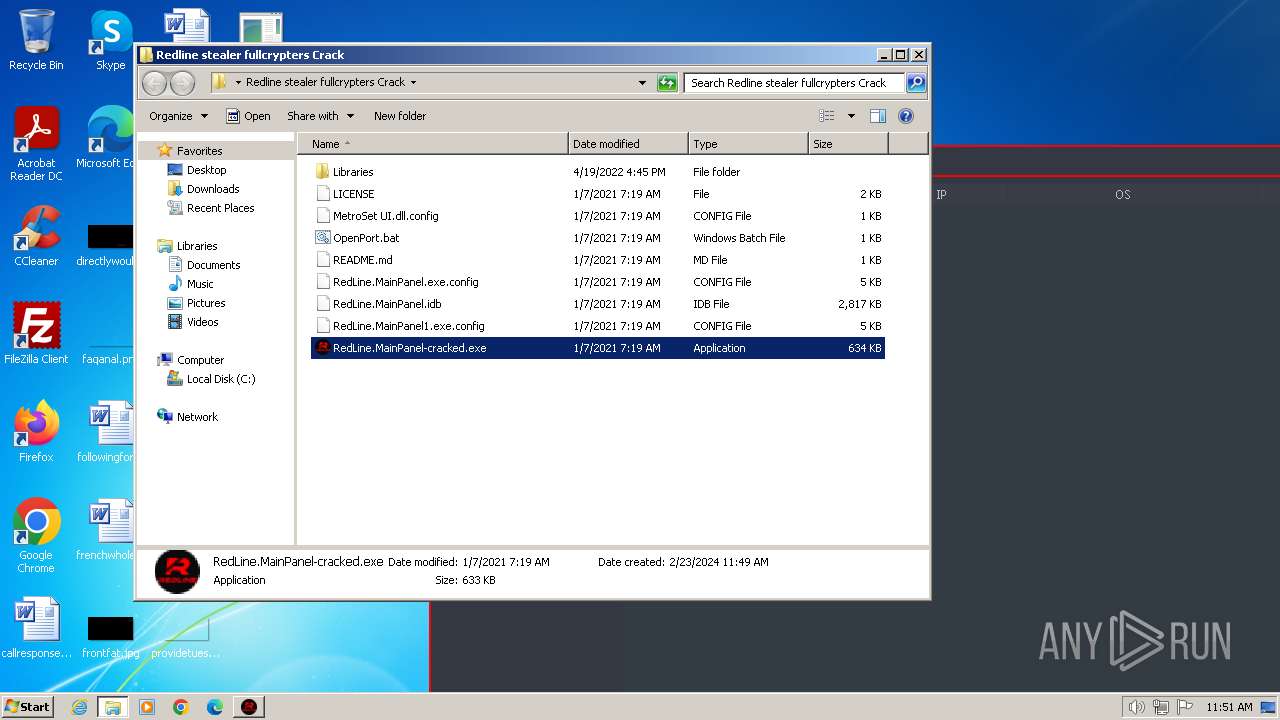1280x720 pixels.
Task: Select Videos library in navigation pane
Action: point(202,322)
